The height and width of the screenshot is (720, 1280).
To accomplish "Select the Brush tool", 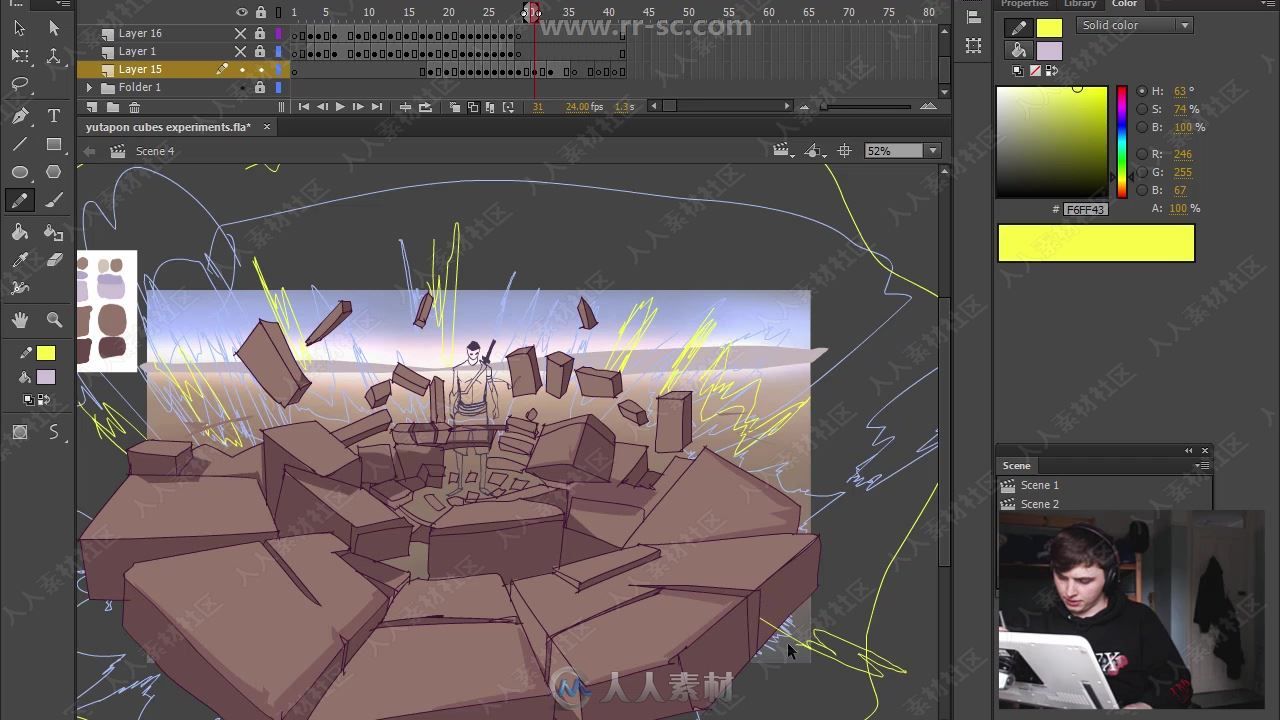I will 54,200.
